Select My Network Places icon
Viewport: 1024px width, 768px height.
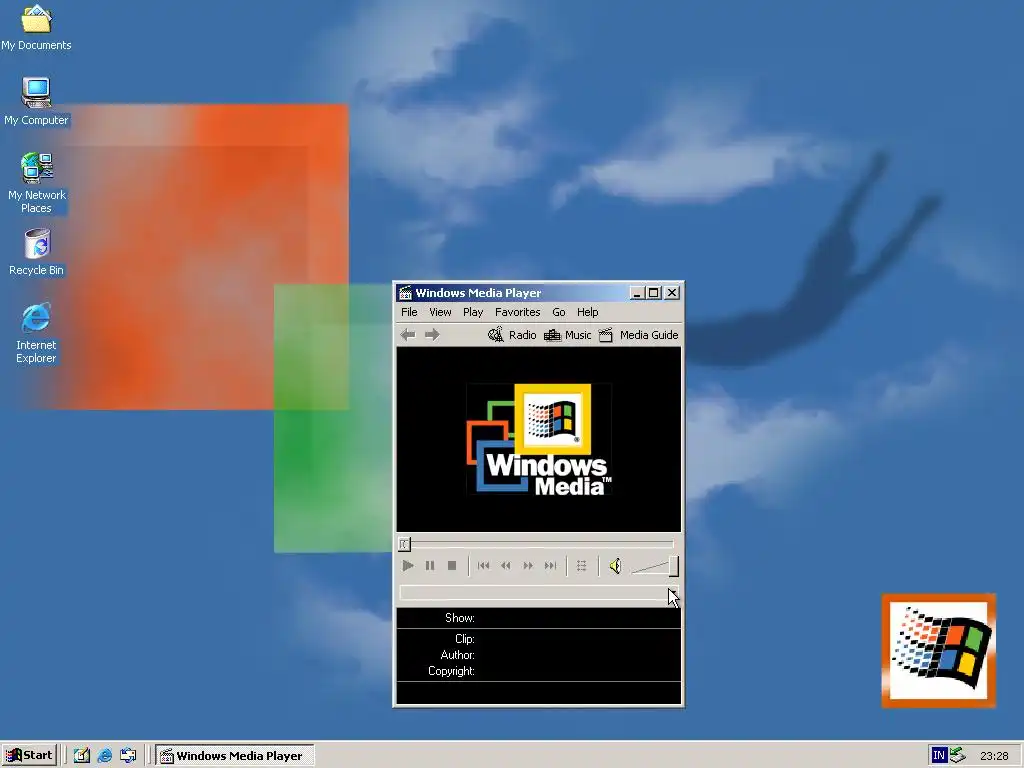click(37, 183)
